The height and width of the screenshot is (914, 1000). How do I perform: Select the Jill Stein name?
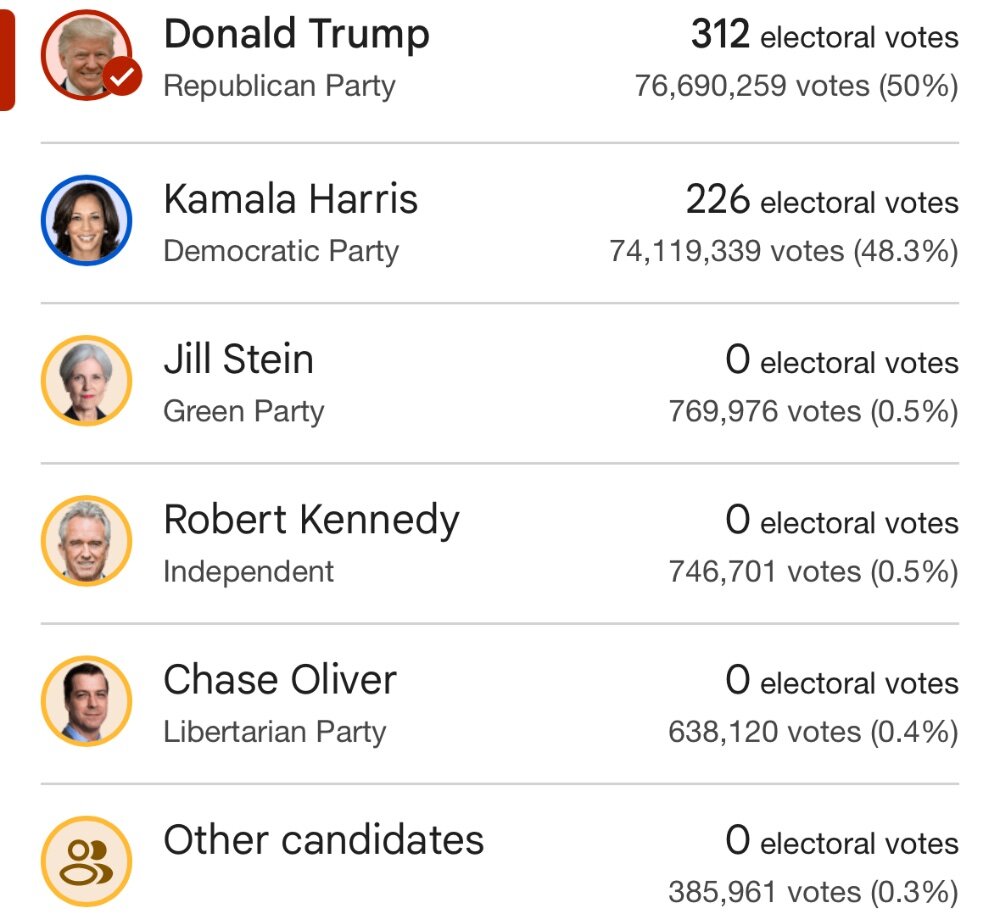click(x=239, y=359)
